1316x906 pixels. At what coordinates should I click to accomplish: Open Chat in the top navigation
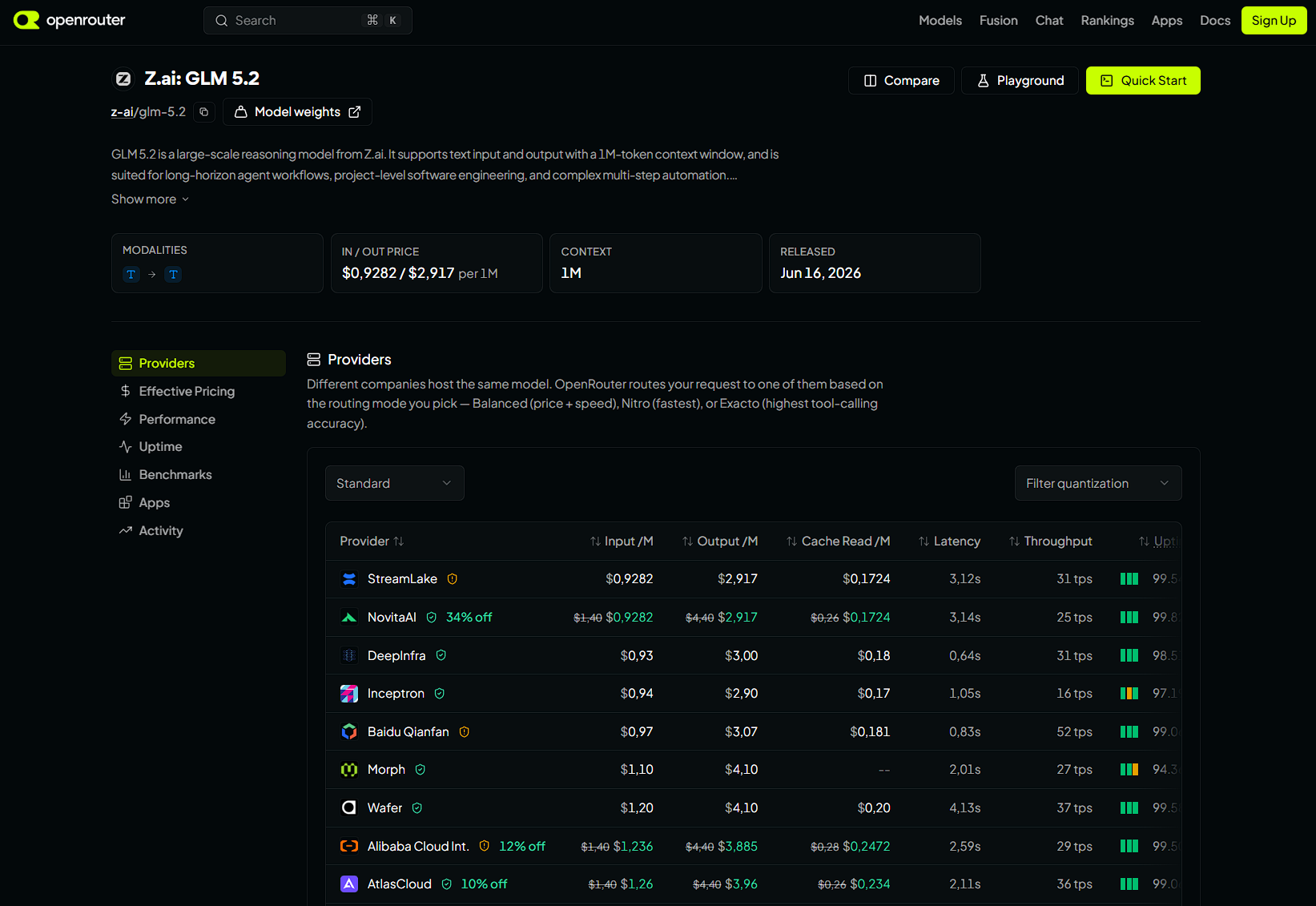click(1049, 21)
